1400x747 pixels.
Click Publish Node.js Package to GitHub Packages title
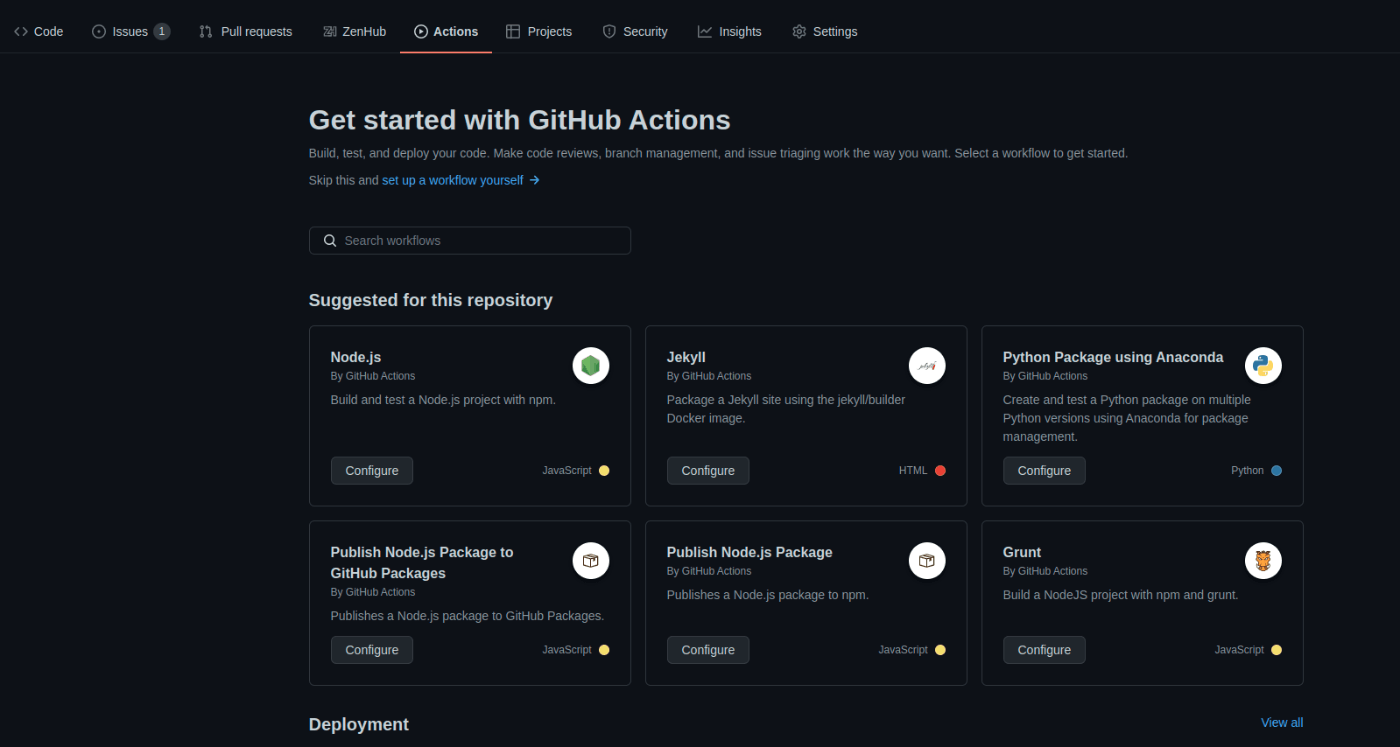click(x=422, y=563)
